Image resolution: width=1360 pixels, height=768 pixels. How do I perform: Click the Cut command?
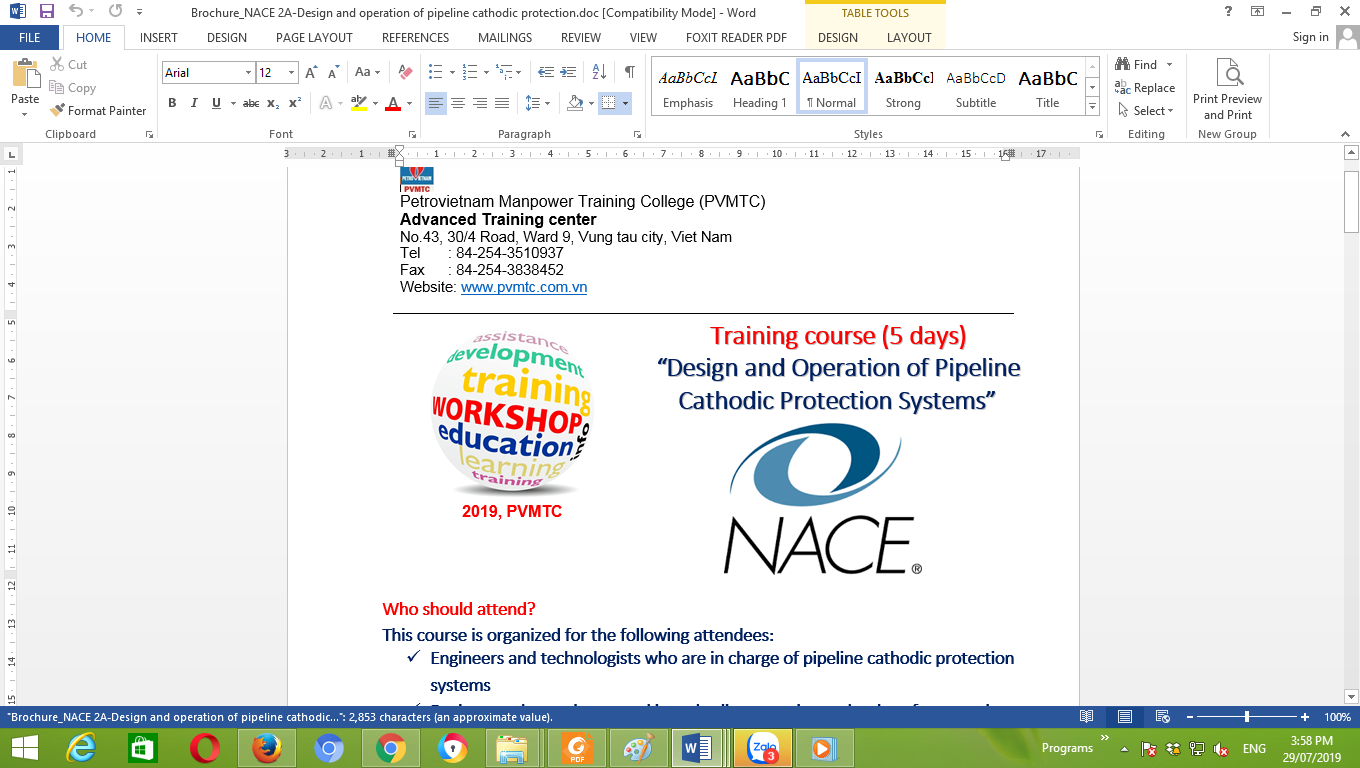point(68,65)
